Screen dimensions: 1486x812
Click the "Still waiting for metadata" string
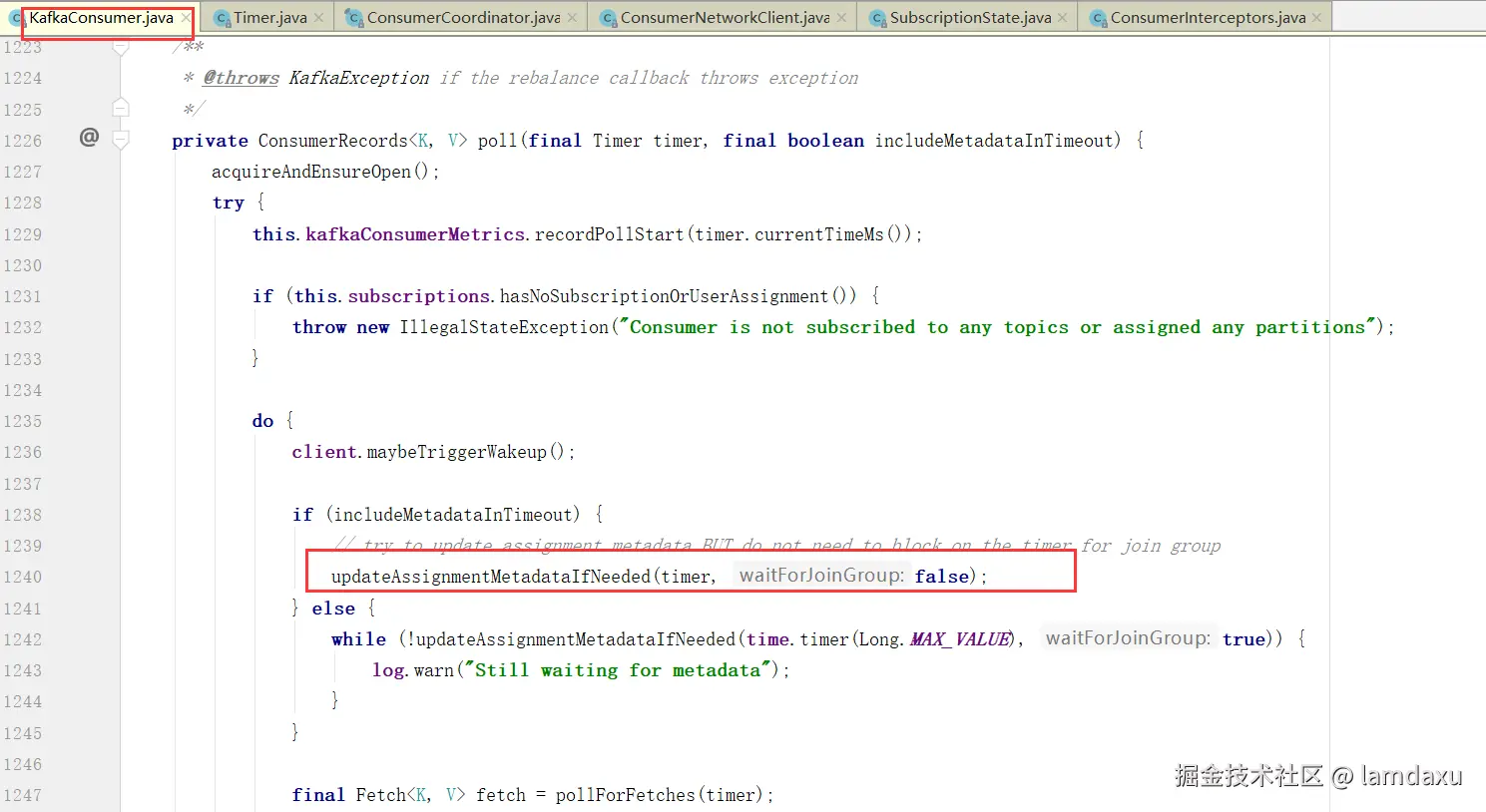(x=619, y=670)
